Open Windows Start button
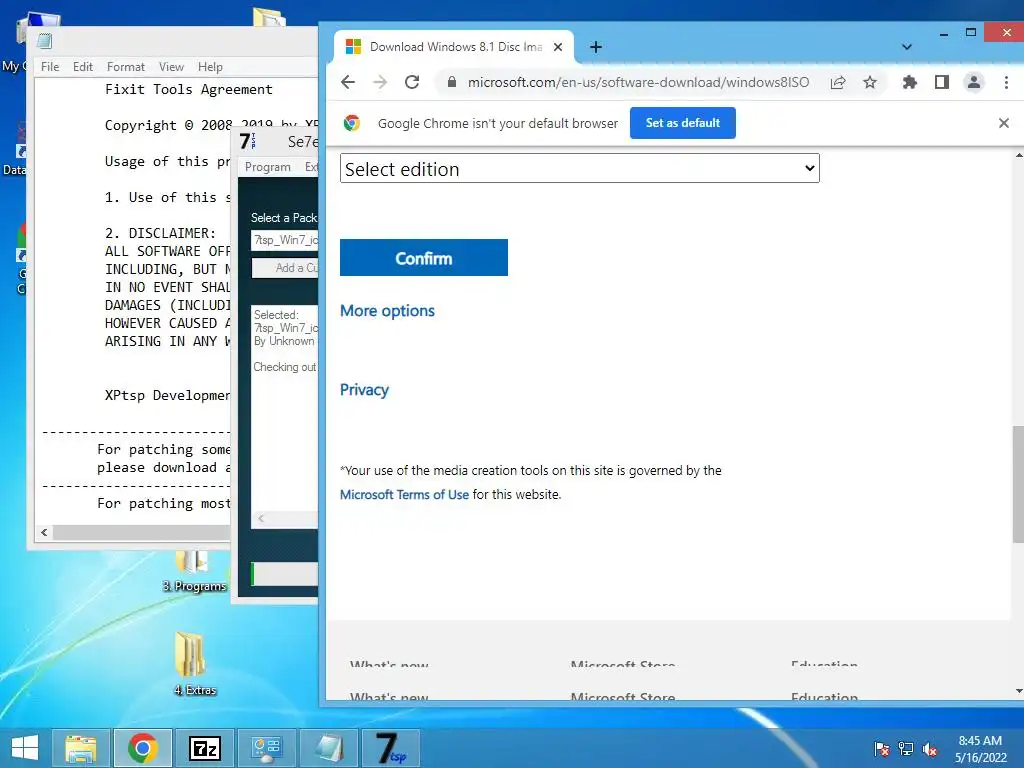The image size is (1024, 768). [x=25, y=748]
